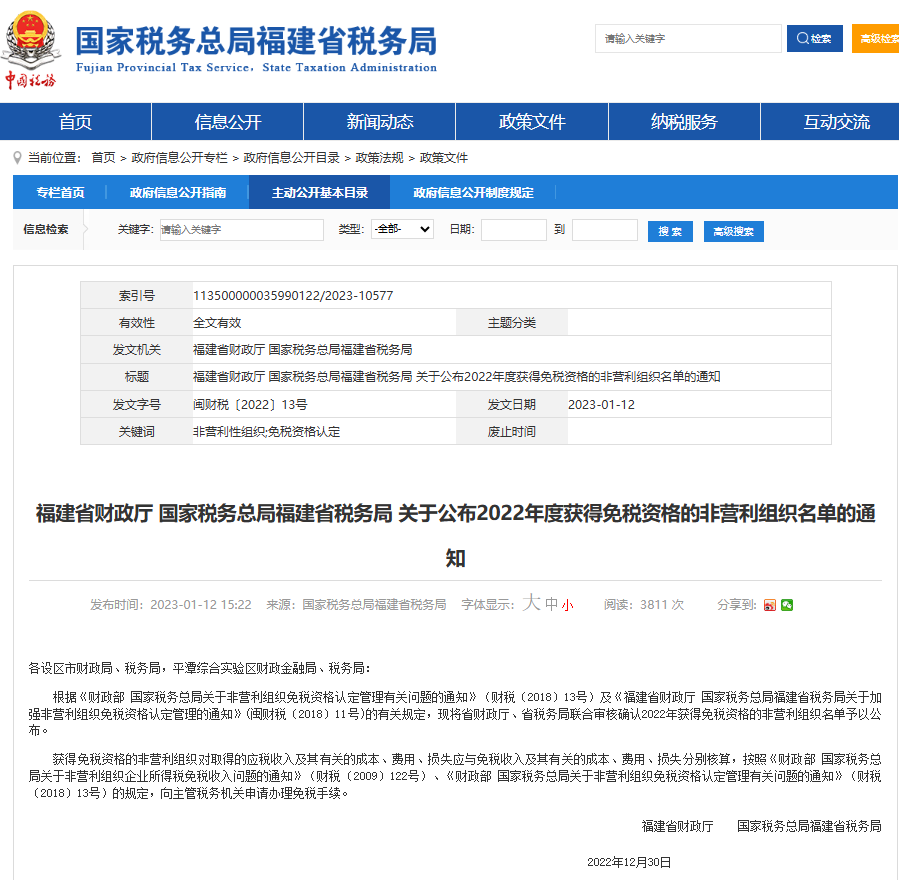Switch to 政府信息公开指南 tab
Viewport: 899px width, 880px height.
[178, 192]
